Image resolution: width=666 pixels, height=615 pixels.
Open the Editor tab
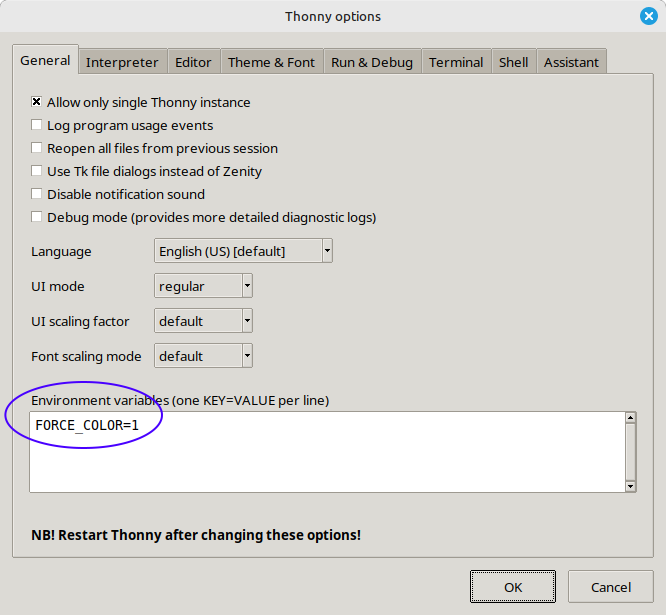[x=193, y=62]
